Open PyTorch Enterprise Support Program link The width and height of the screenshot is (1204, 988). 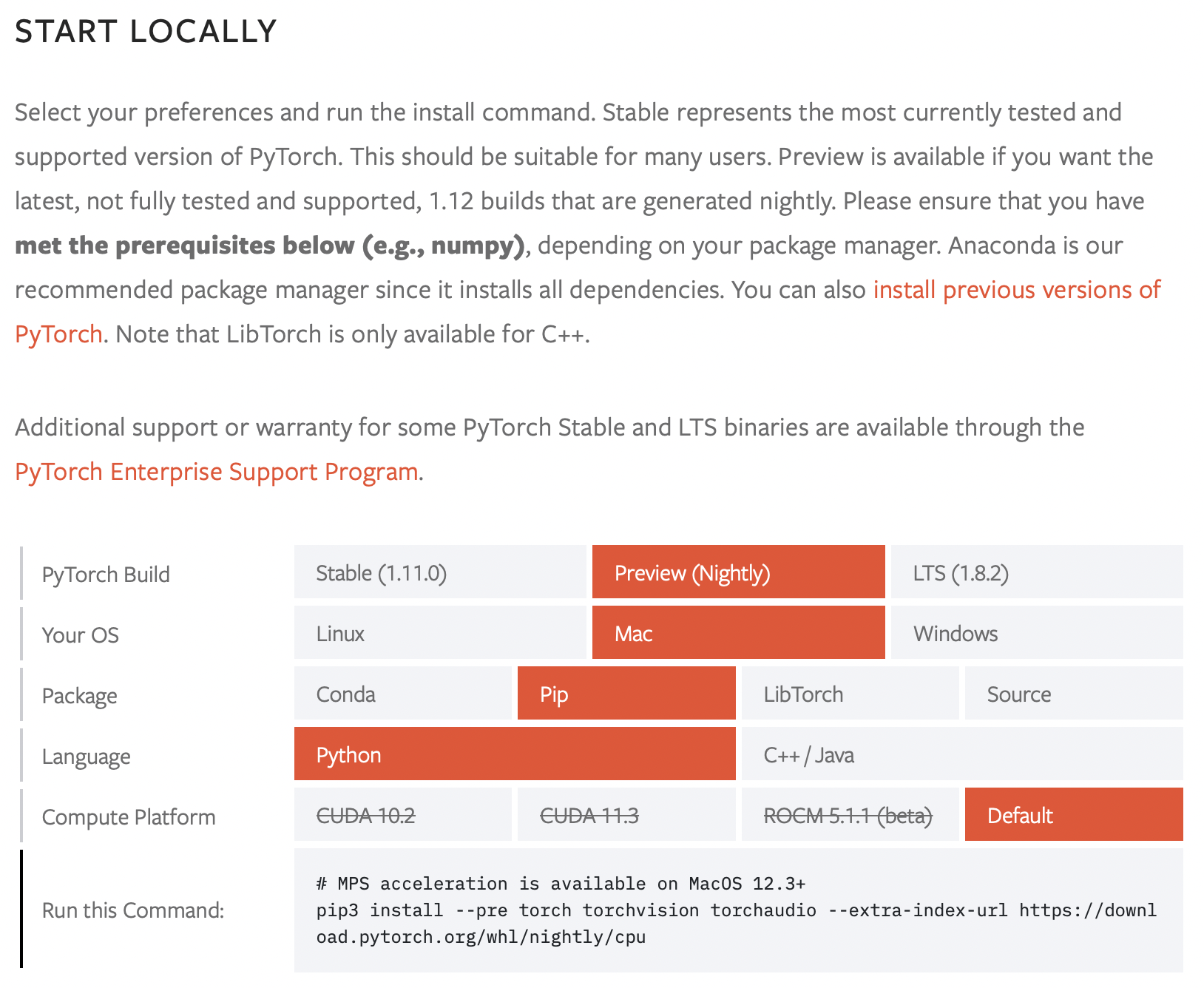tap(217, 472)
